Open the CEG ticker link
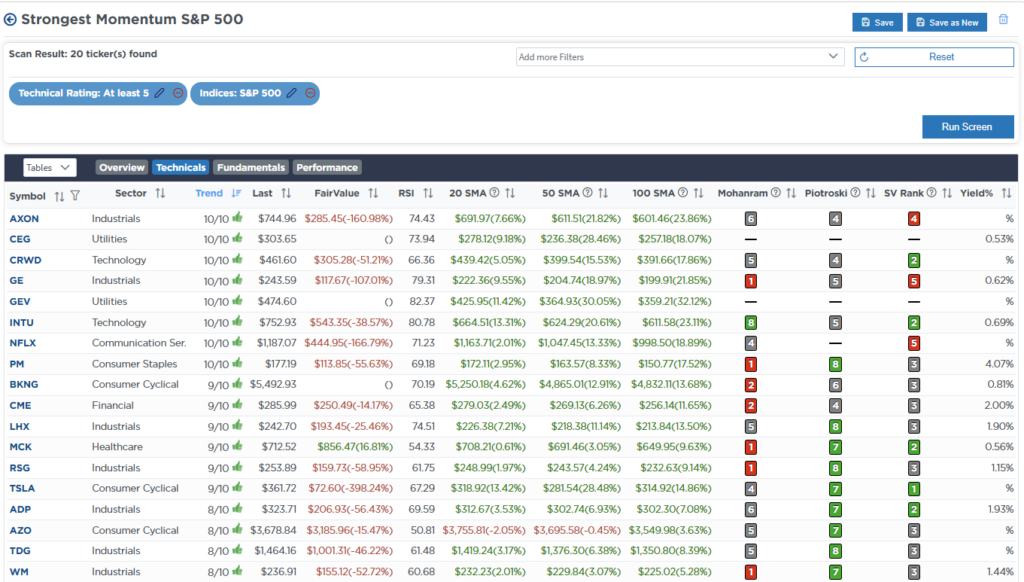The height and width of the screenshot is (582, 1024). [x=20, y=239]
